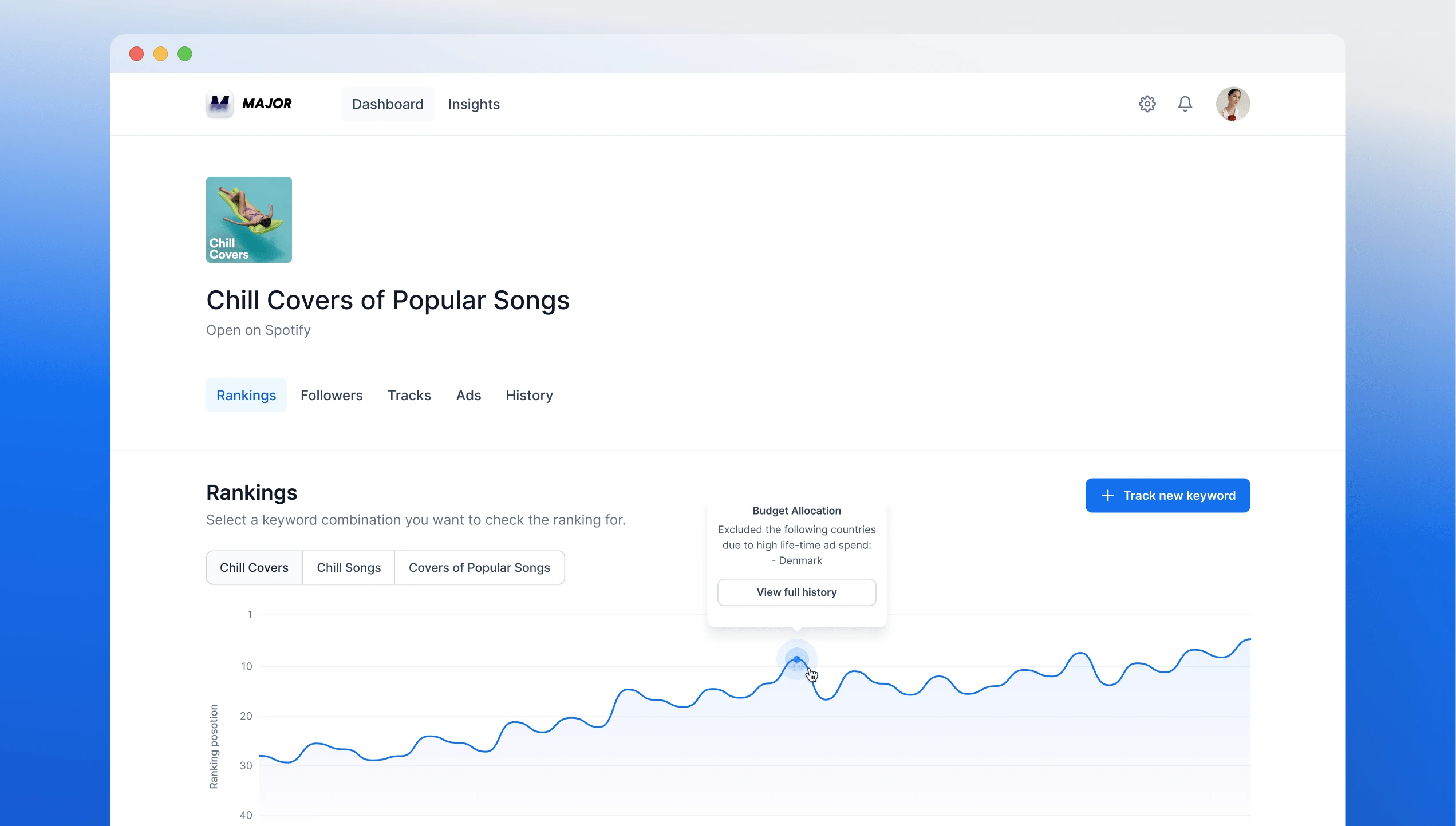This screenshot has width=1456, height=826.
Task: Click the Open on Spotify link
Action: (258, 330)
